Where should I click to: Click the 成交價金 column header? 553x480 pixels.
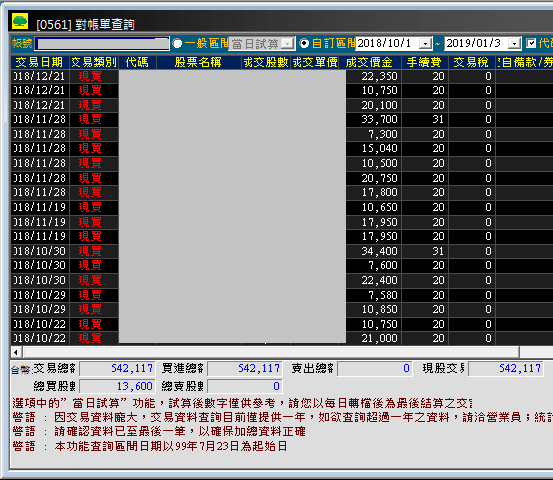point(370,62)
